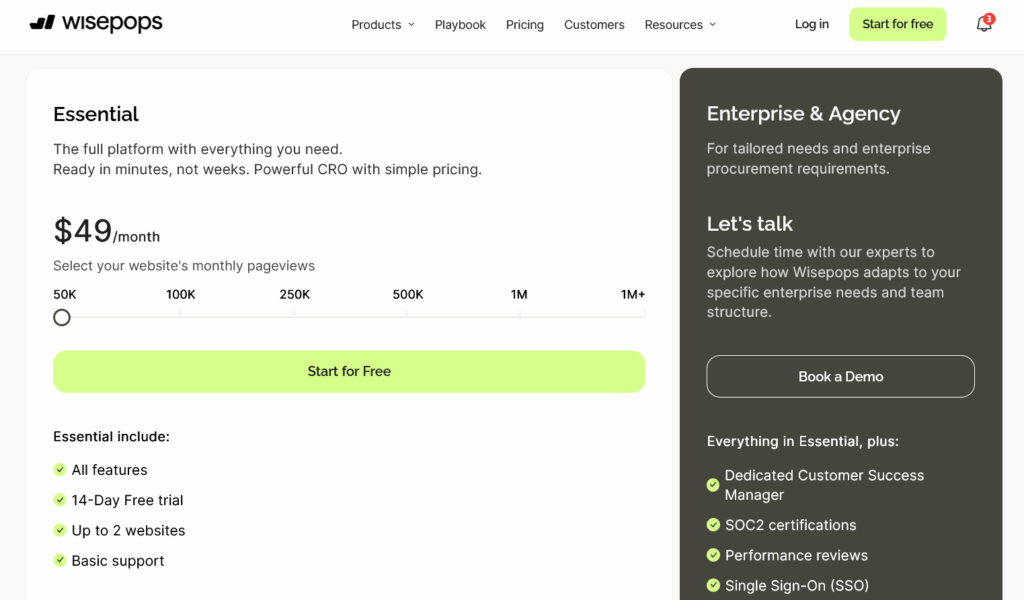Click 'Everything in Essential, plus:' text
Viewport: 1024px width, 600px height.
coord(803,441)
